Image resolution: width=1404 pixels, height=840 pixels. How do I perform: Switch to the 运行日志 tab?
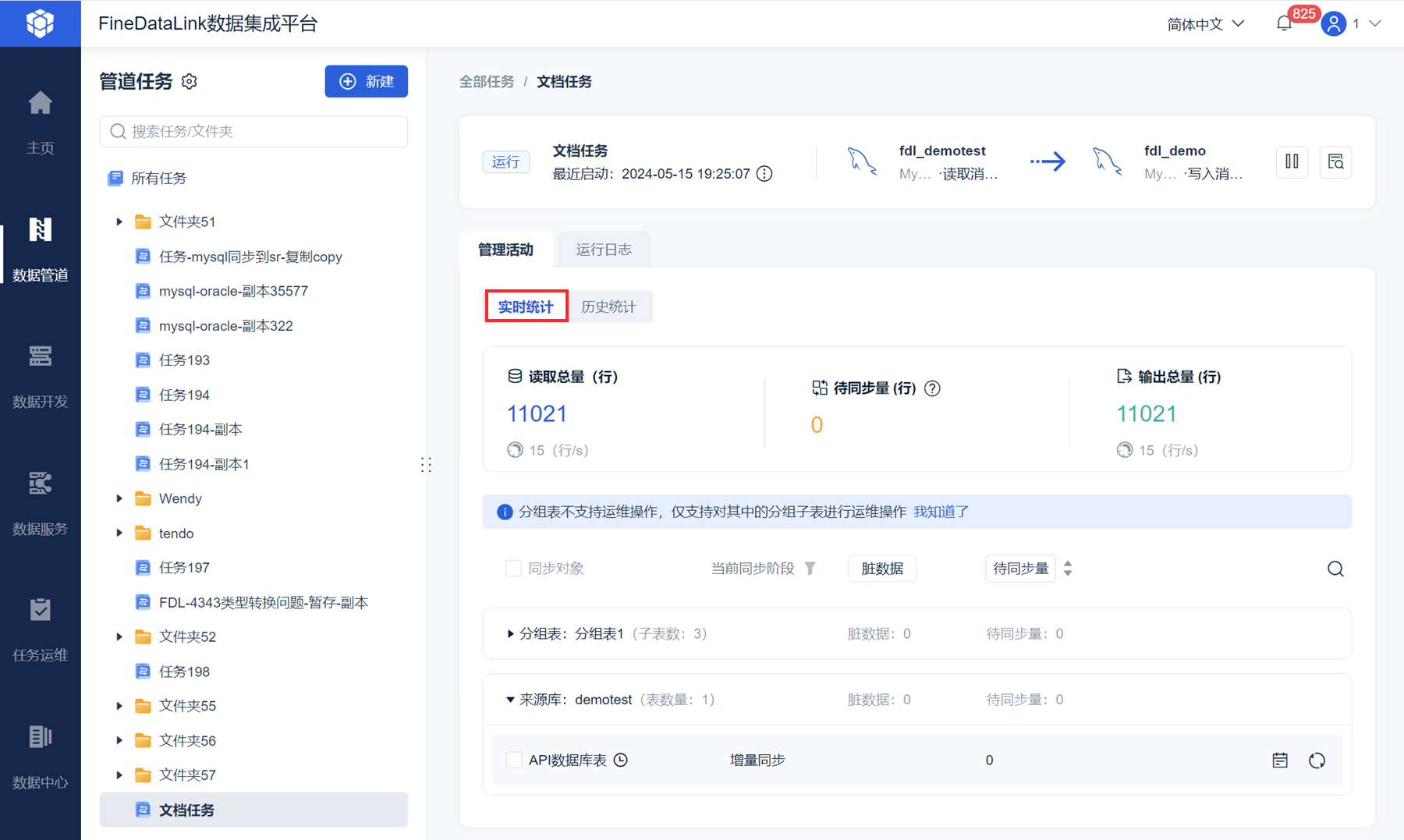[604, 250]
